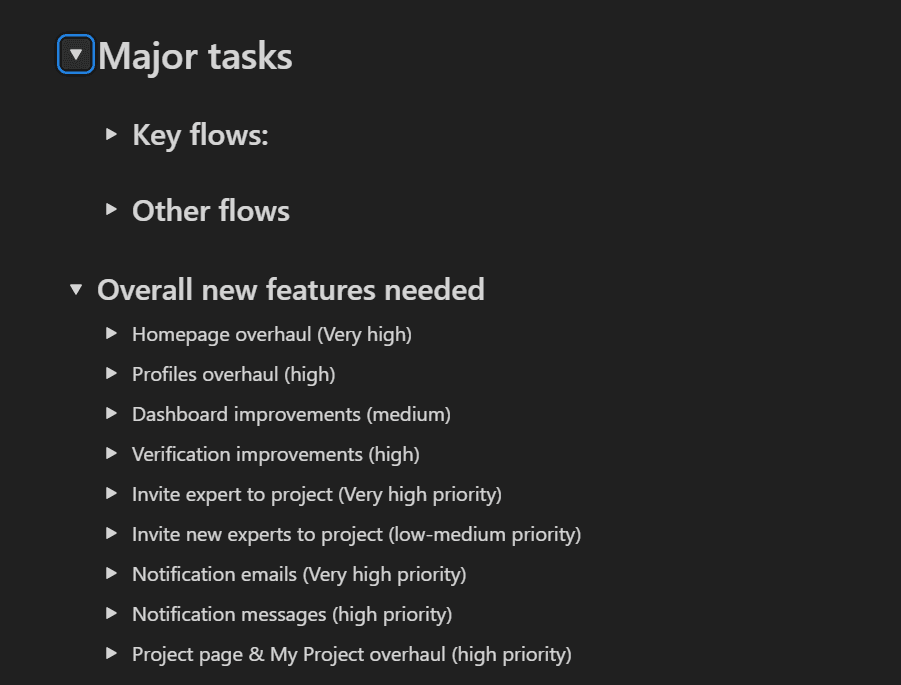Select the Key flows heading text

[200, 134]
